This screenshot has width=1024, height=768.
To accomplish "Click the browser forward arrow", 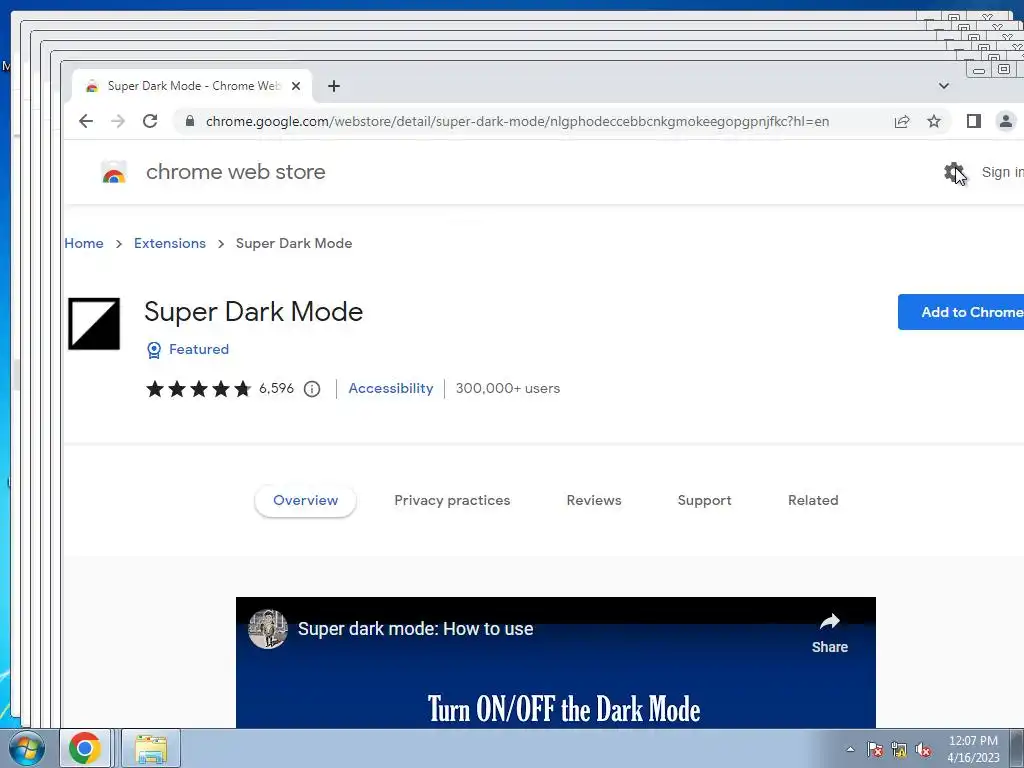I will [x=118, y=121].
